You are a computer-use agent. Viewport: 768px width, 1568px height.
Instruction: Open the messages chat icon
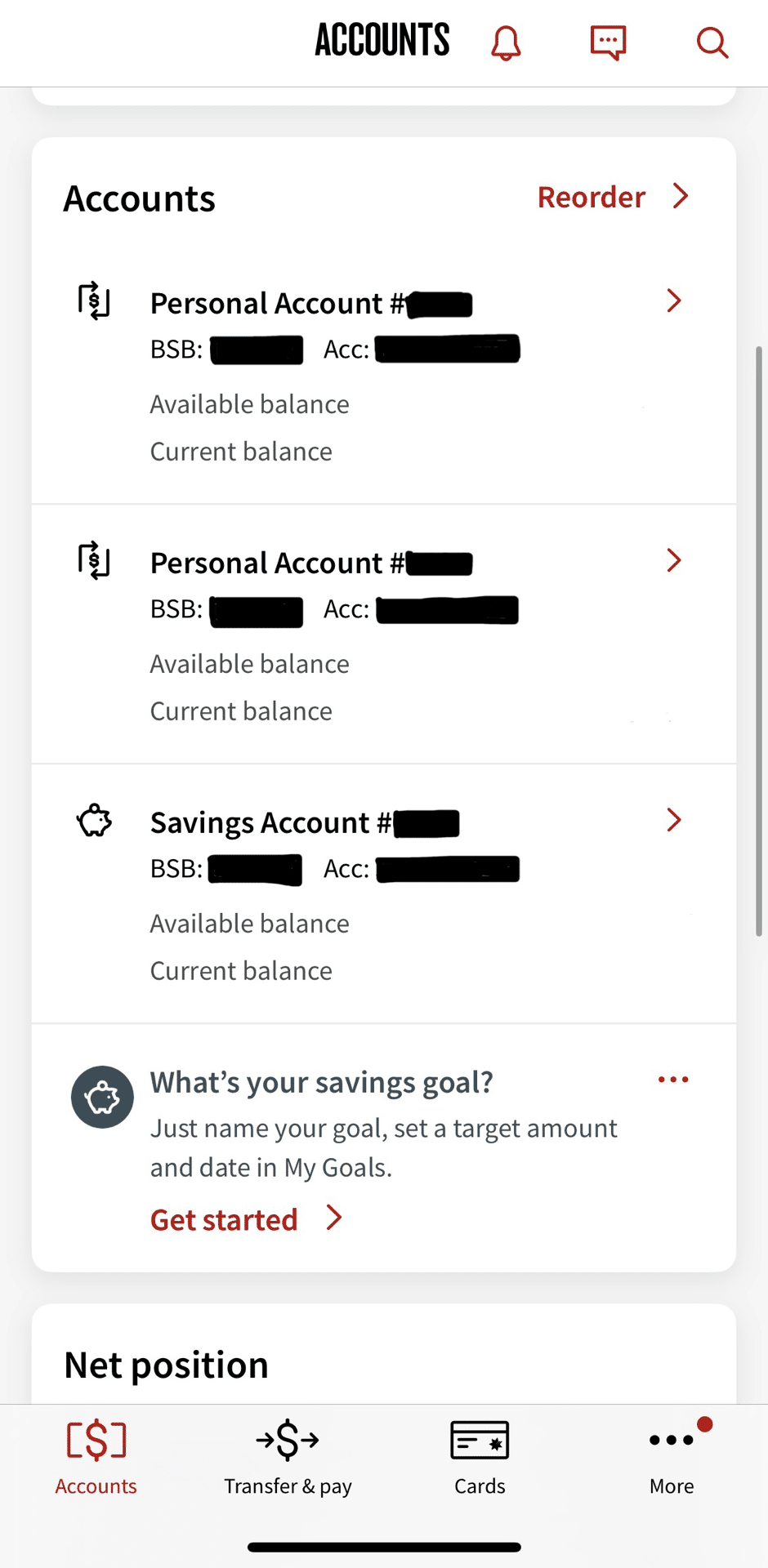608,42
